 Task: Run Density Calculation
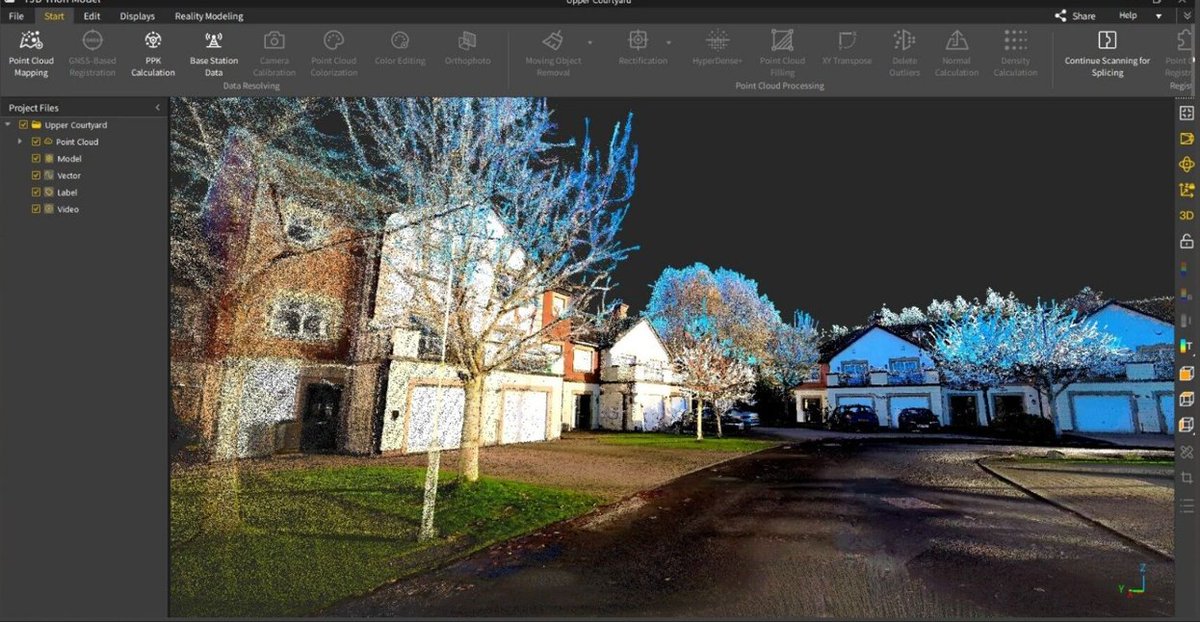click(x=1015, y=53)
